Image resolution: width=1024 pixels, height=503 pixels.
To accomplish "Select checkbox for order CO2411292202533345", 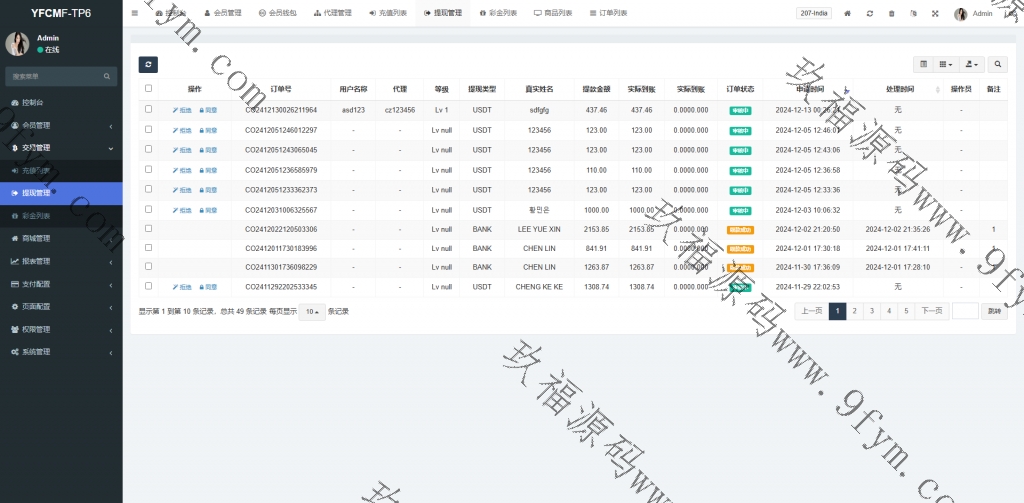I will tap(149, 286).
